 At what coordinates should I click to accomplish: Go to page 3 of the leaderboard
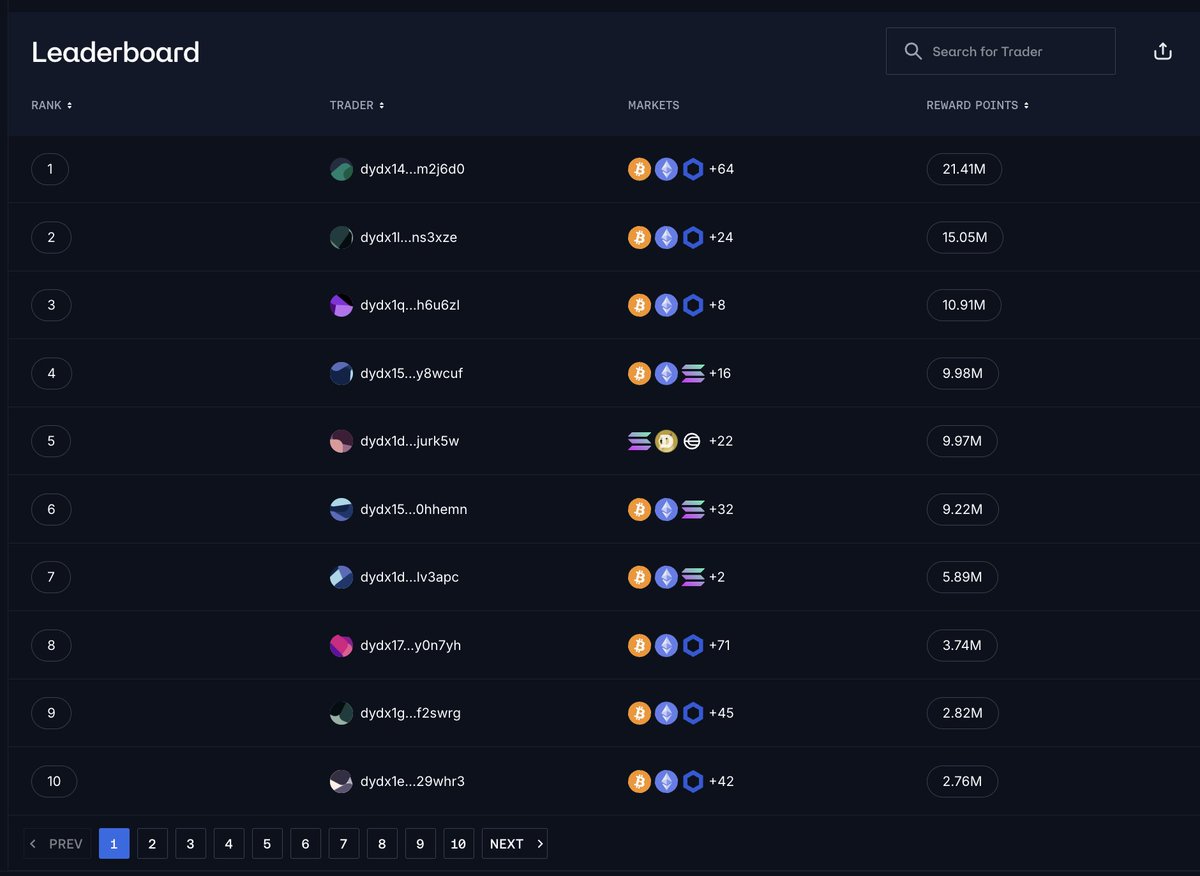point(190,844)
